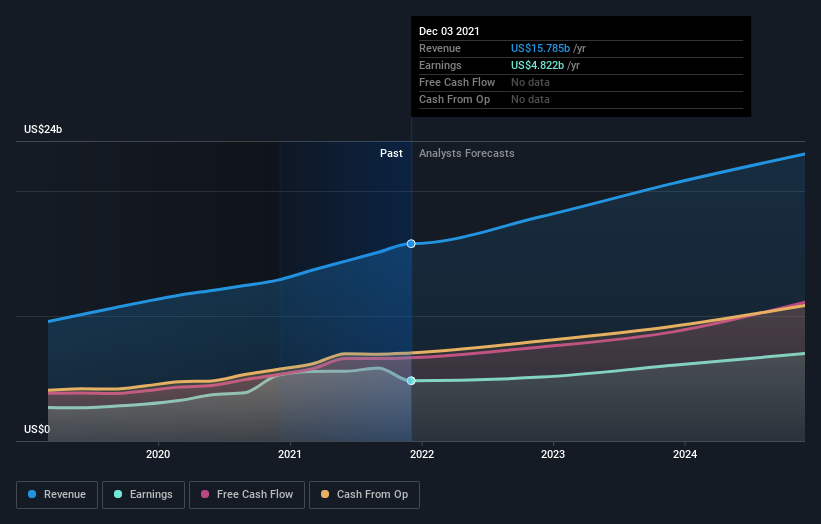The height and width of the screenshot is (524, 821).
Task: Click the Dec 03 2021 tooltip date
Action: point(449,31)
